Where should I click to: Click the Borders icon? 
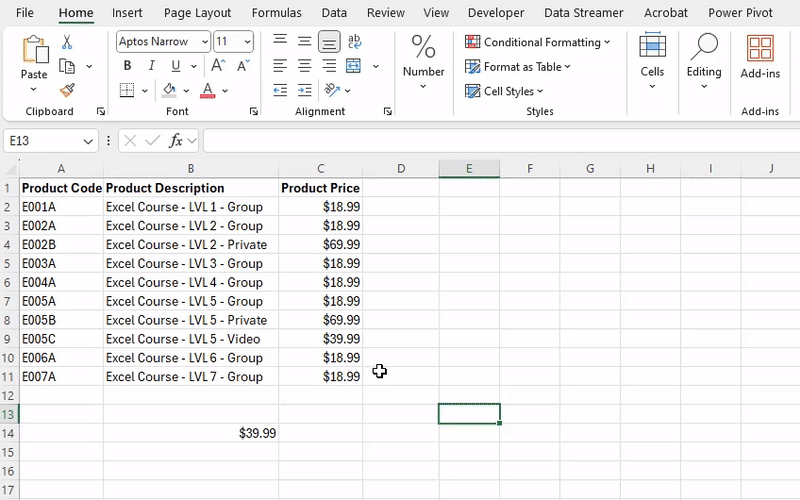pyautogui.click(x=127, y=90)
